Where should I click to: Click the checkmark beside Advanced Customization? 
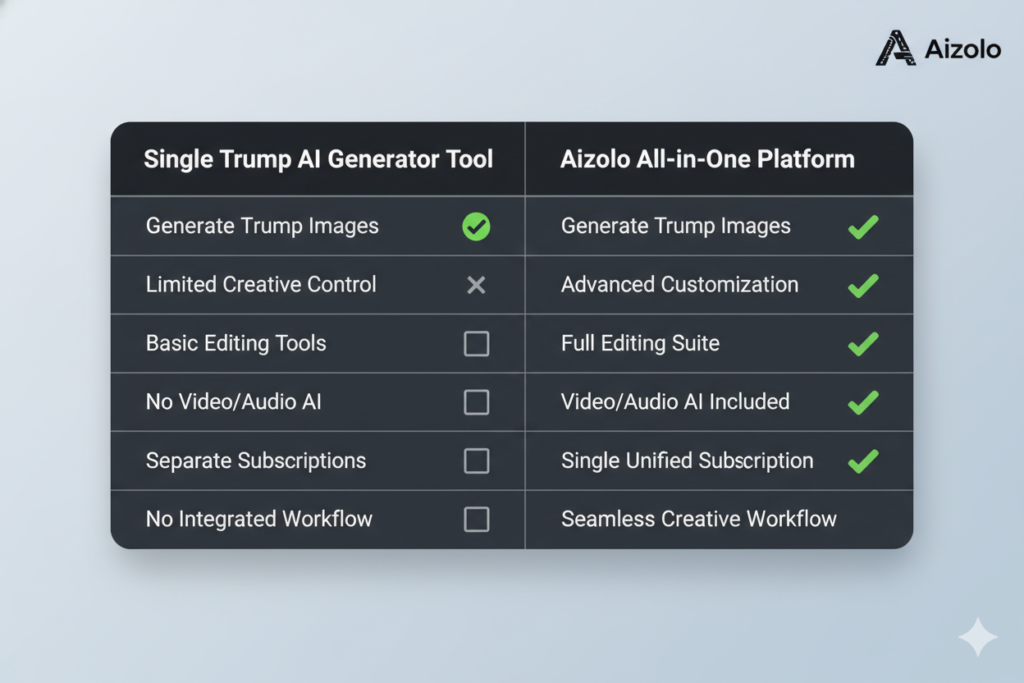862,285
